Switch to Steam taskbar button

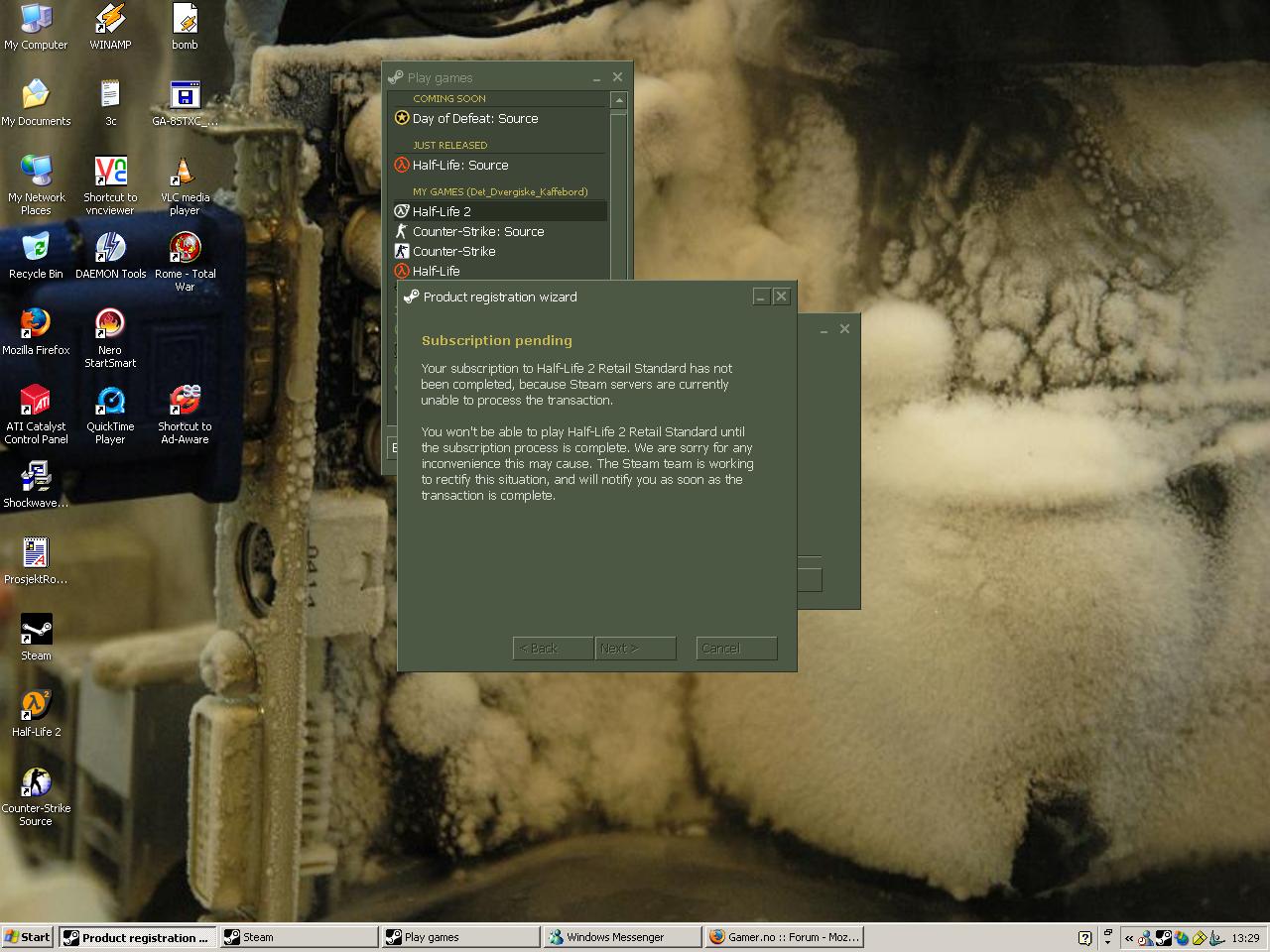299,937
